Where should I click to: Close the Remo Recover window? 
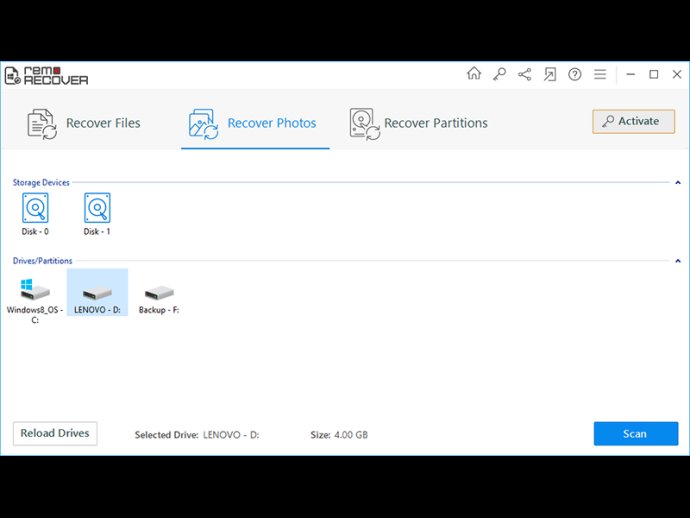(x=677, y=74)
